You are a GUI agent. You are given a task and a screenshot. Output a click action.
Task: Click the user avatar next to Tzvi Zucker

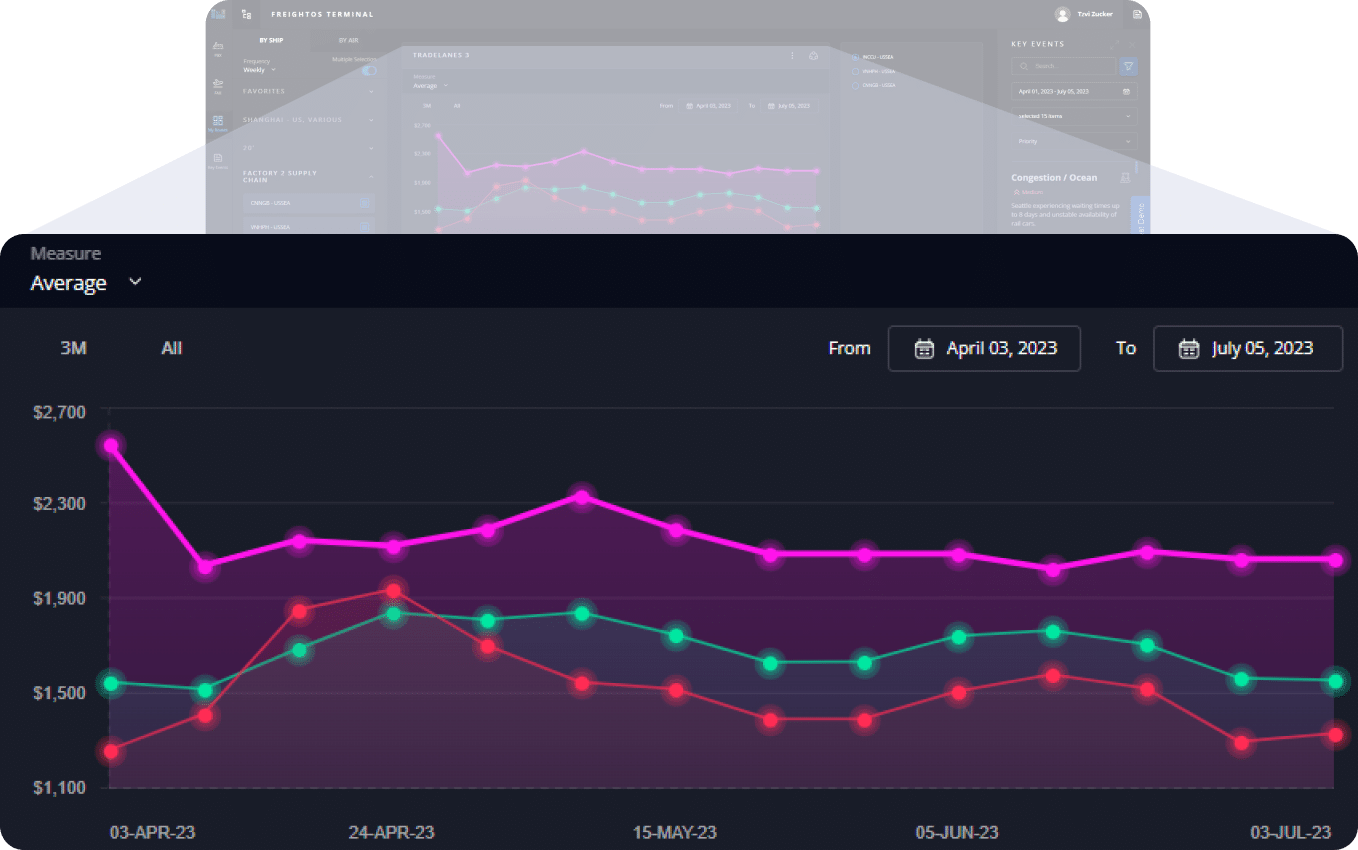tap(1062, 14)
